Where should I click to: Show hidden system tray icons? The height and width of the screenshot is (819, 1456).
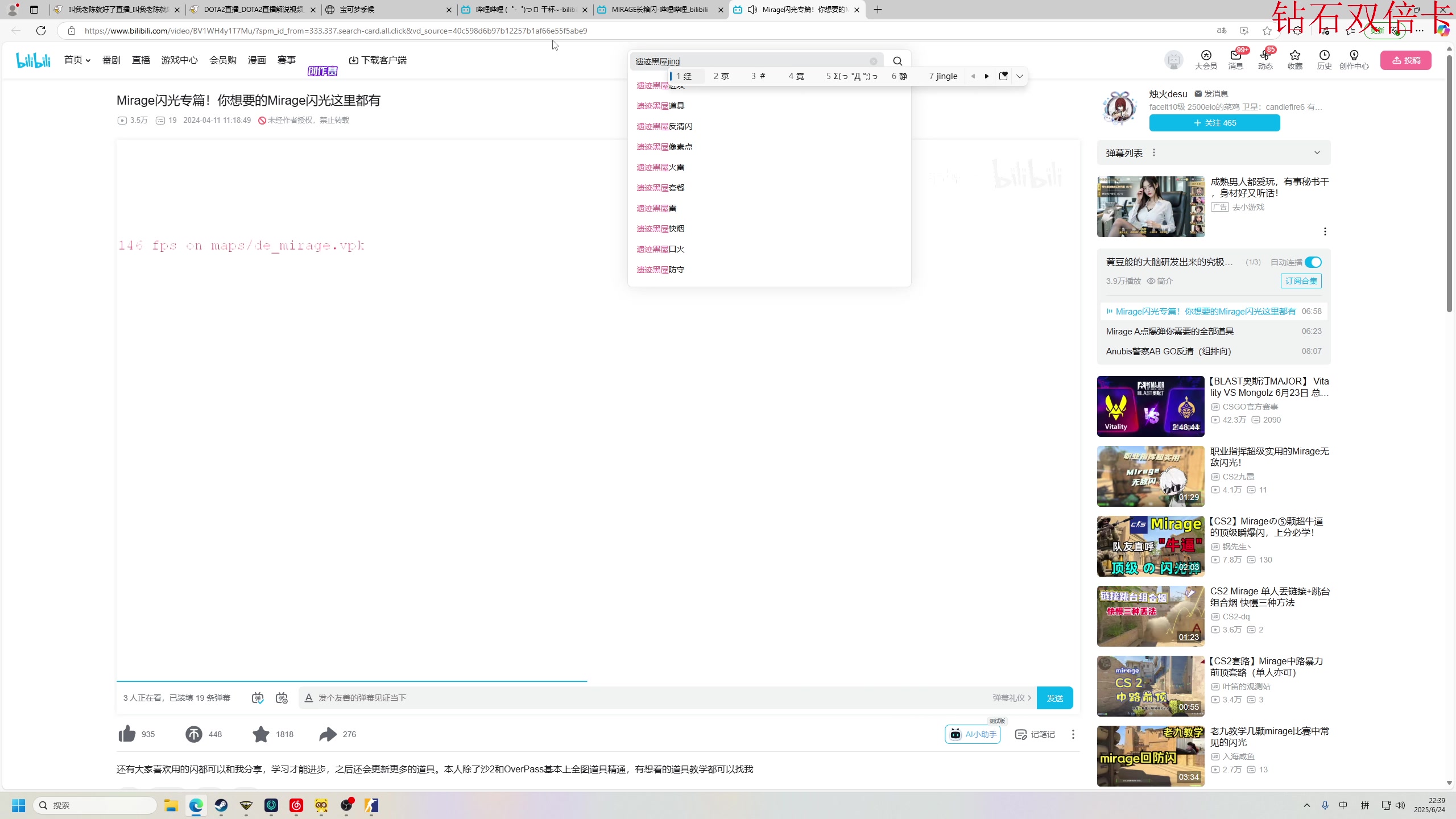[x=1307, y=805]
